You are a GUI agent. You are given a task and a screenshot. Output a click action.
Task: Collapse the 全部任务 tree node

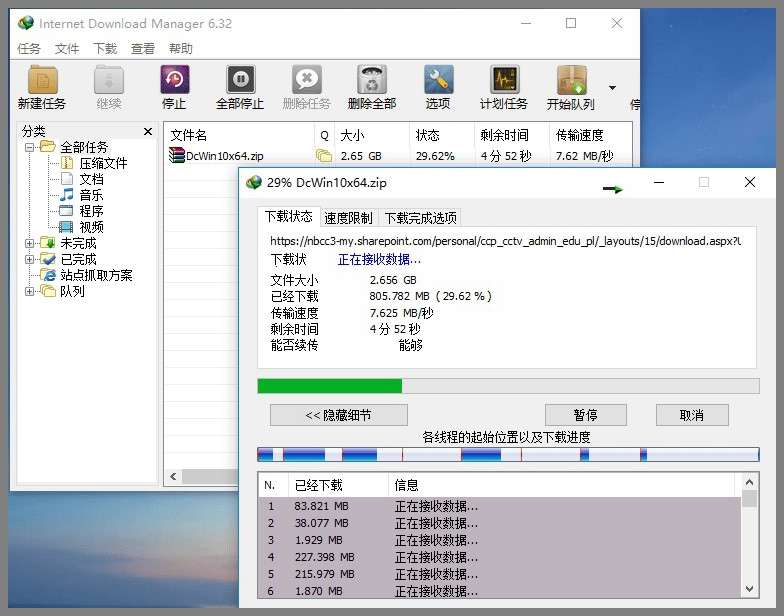30,147
